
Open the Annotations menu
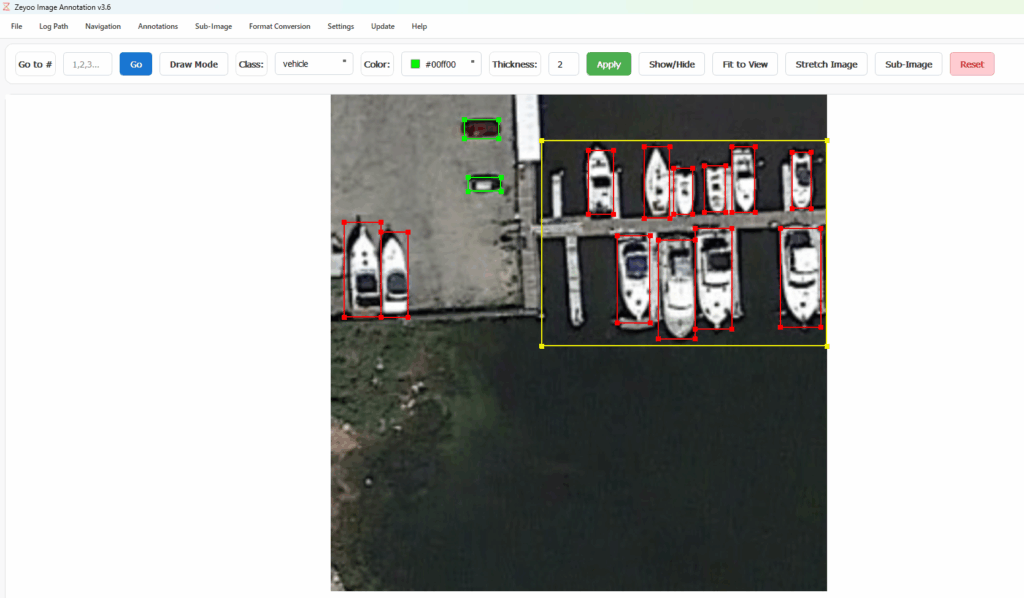point(157,26)
